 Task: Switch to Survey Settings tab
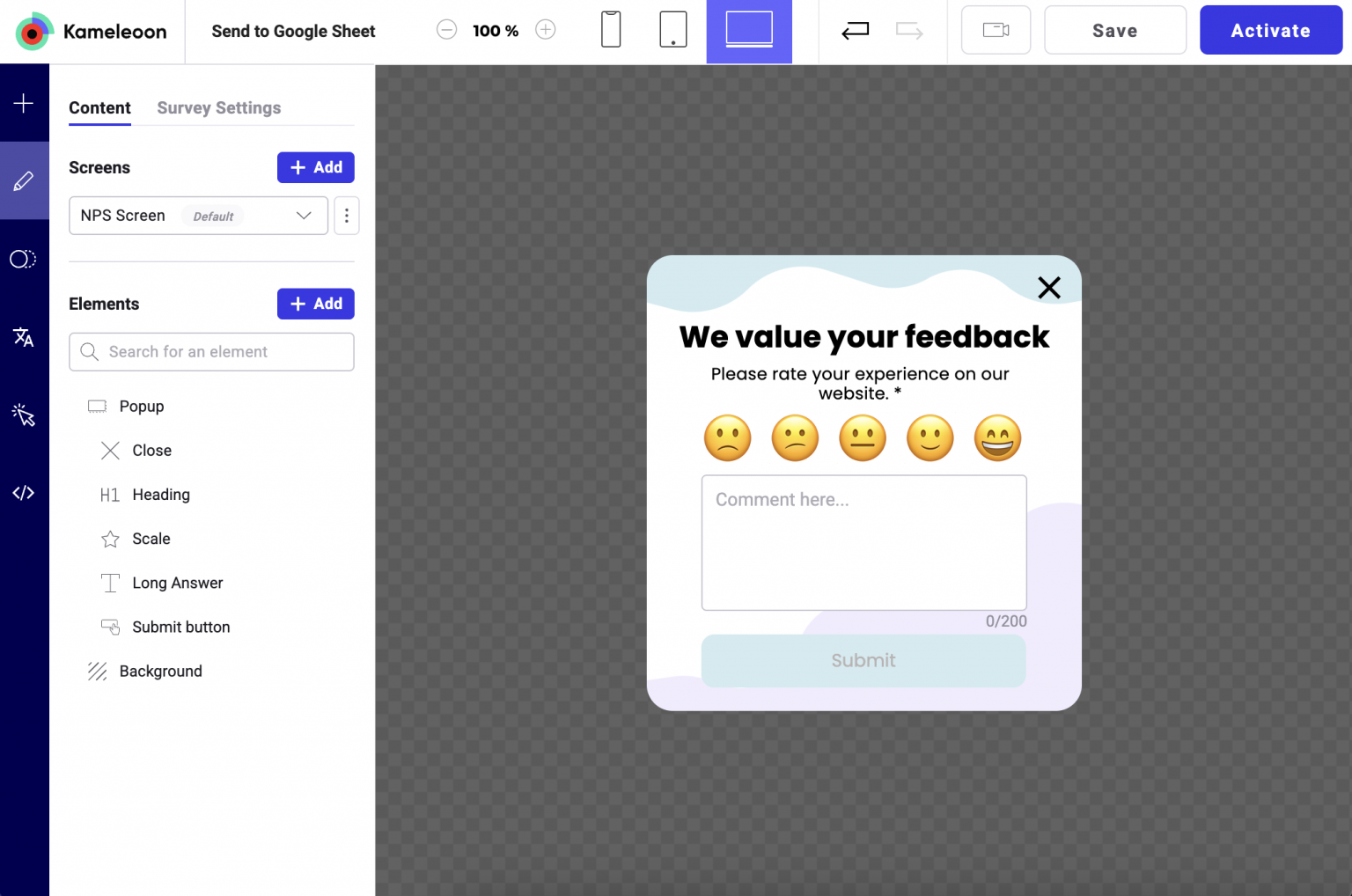(219, 107)
